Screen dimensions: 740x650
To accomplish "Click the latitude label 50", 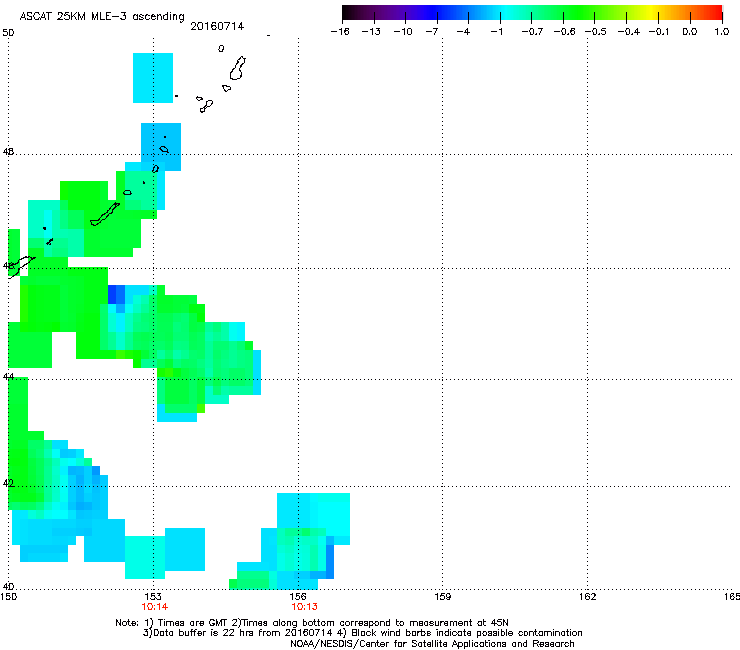I will click(x=8, y=33).
